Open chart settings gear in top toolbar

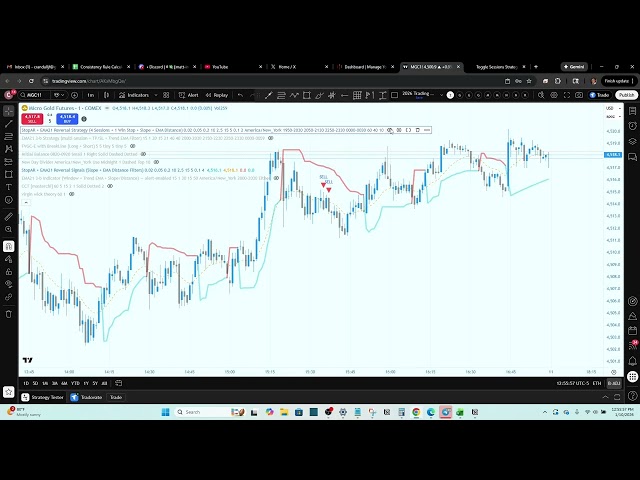pyautogui.click(x=554, y=95)
